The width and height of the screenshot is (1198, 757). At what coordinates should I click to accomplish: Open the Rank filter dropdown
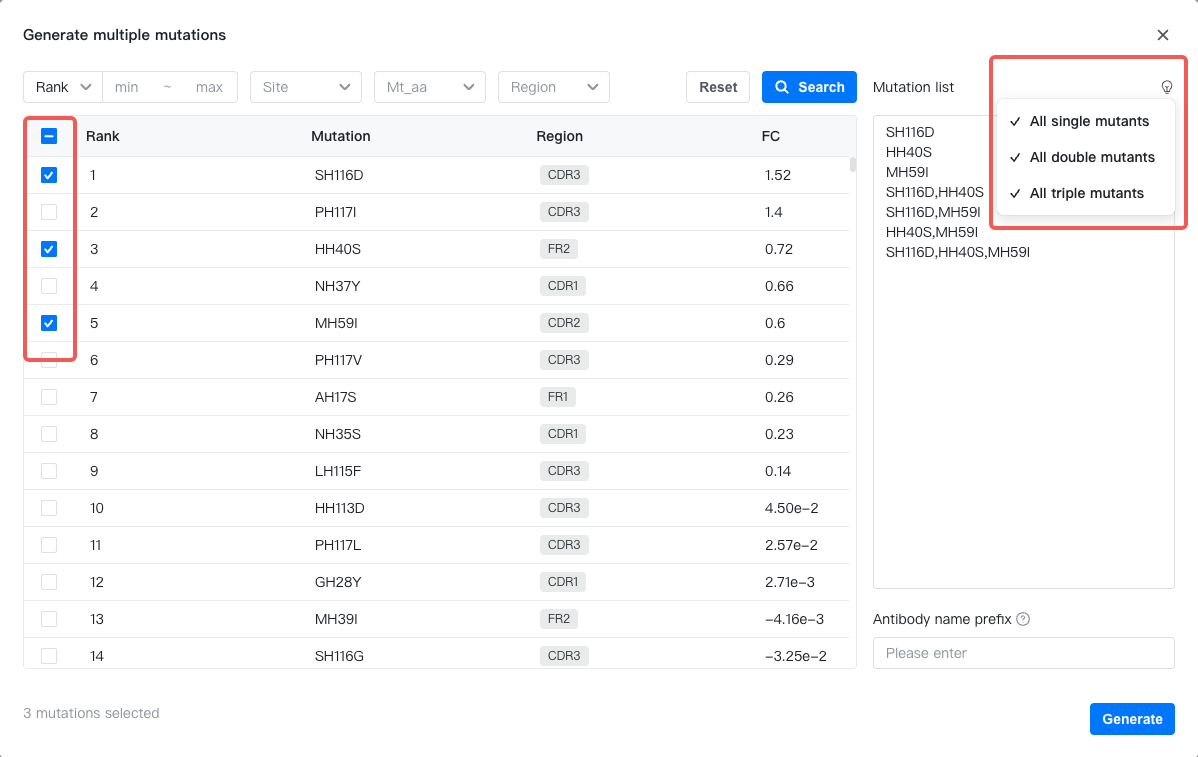[62, 87]
